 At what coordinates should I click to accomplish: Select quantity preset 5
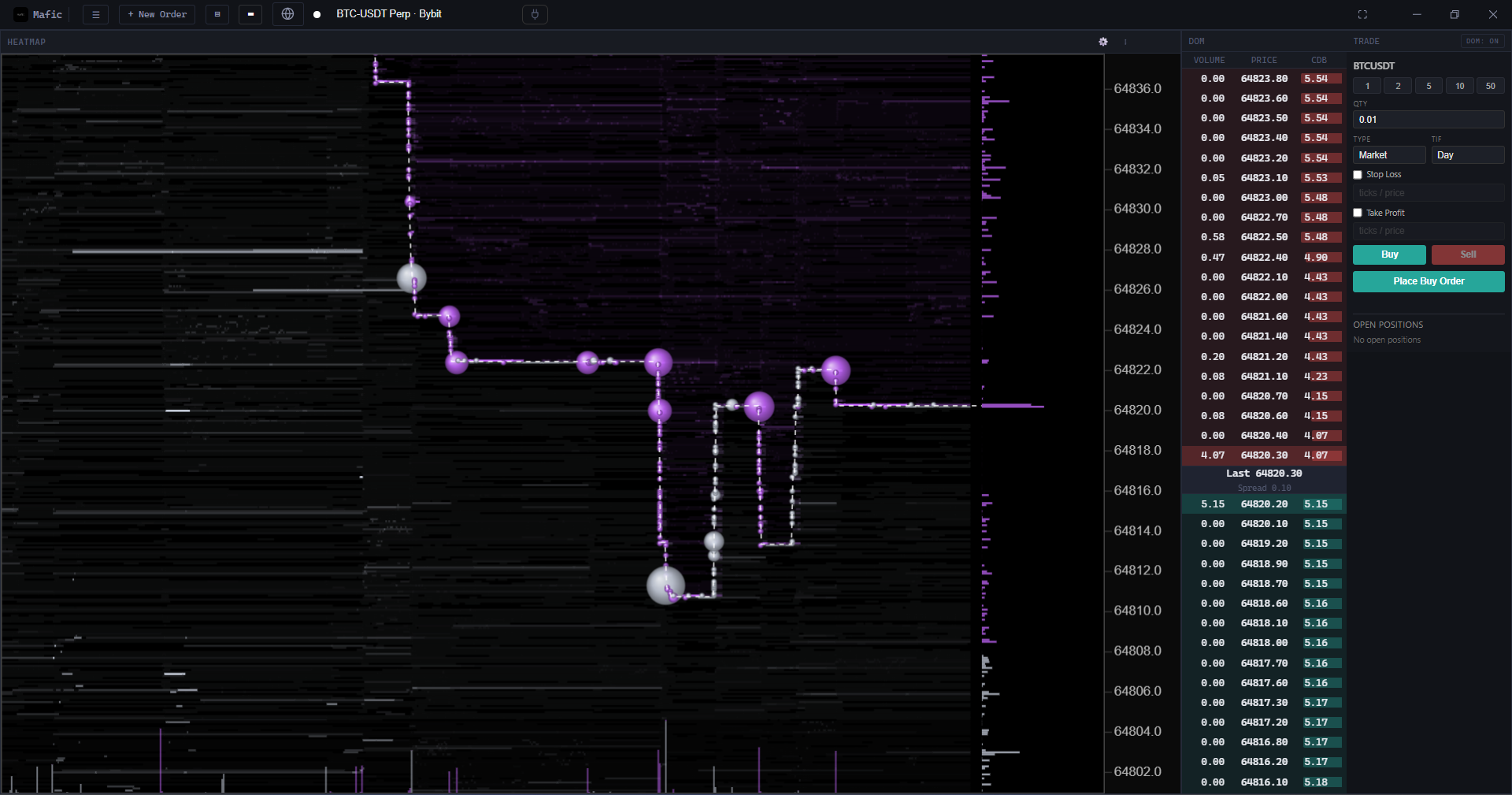pyautogui.click(x=1429, y=86)
